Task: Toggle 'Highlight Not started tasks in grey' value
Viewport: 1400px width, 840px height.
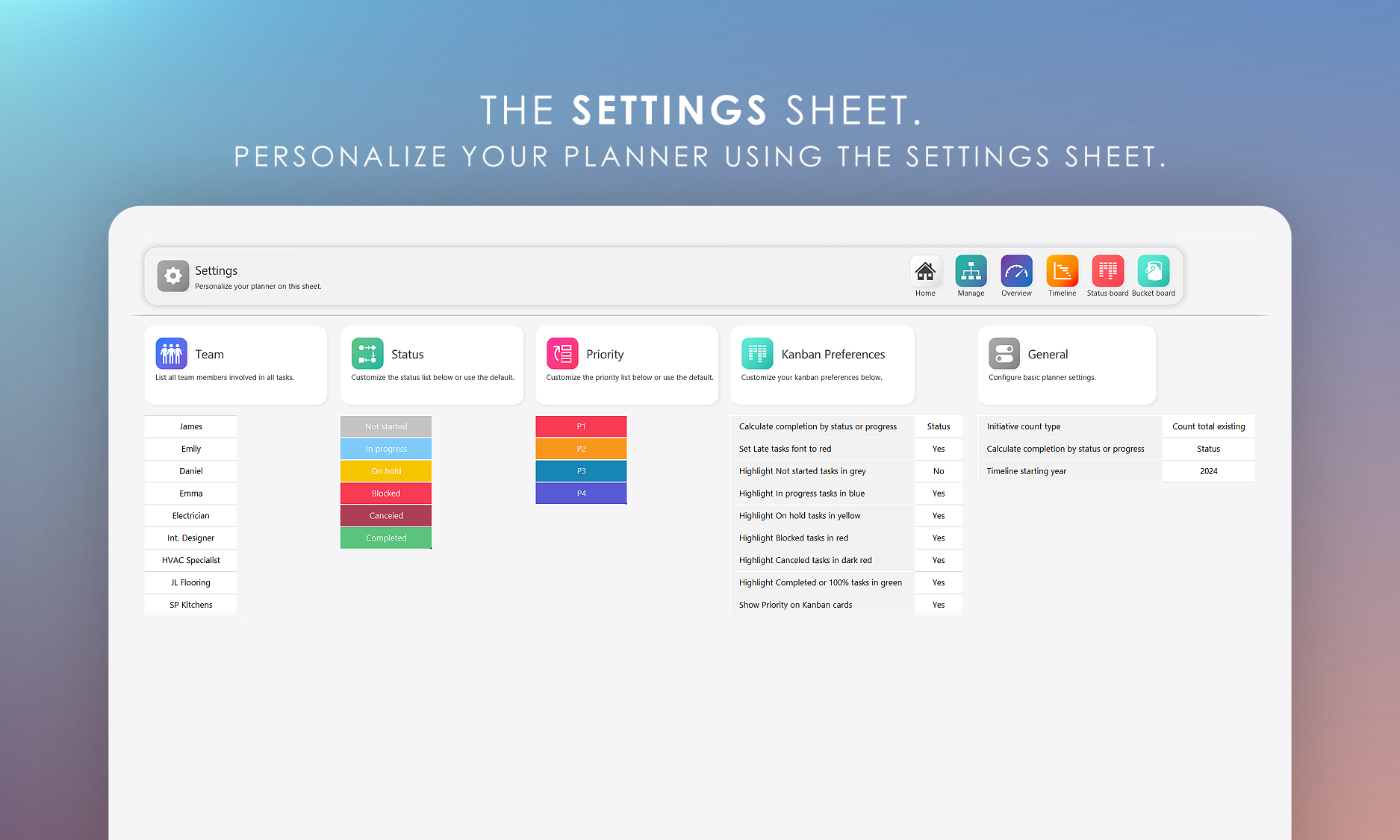Action: point(939,471)
